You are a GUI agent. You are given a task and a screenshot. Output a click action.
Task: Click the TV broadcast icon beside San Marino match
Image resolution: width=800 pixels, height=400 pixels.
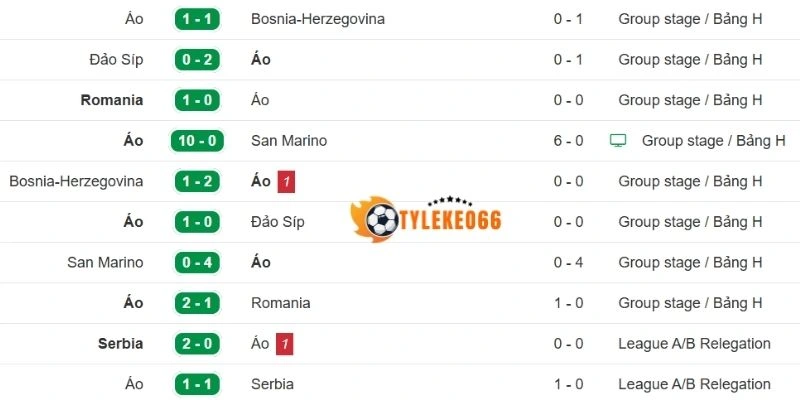[618, 141]
